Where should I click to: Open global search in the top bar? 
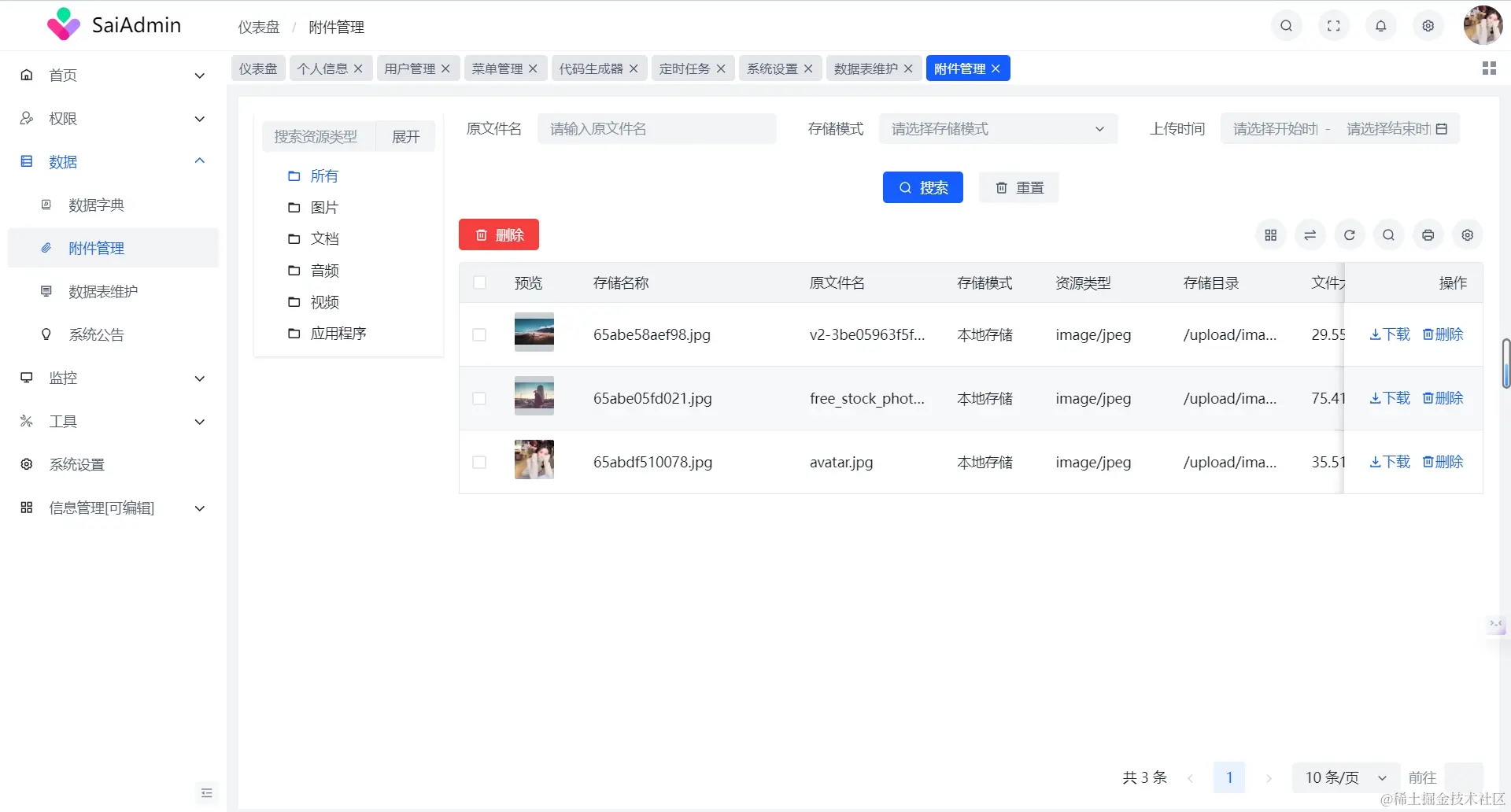1286,25
